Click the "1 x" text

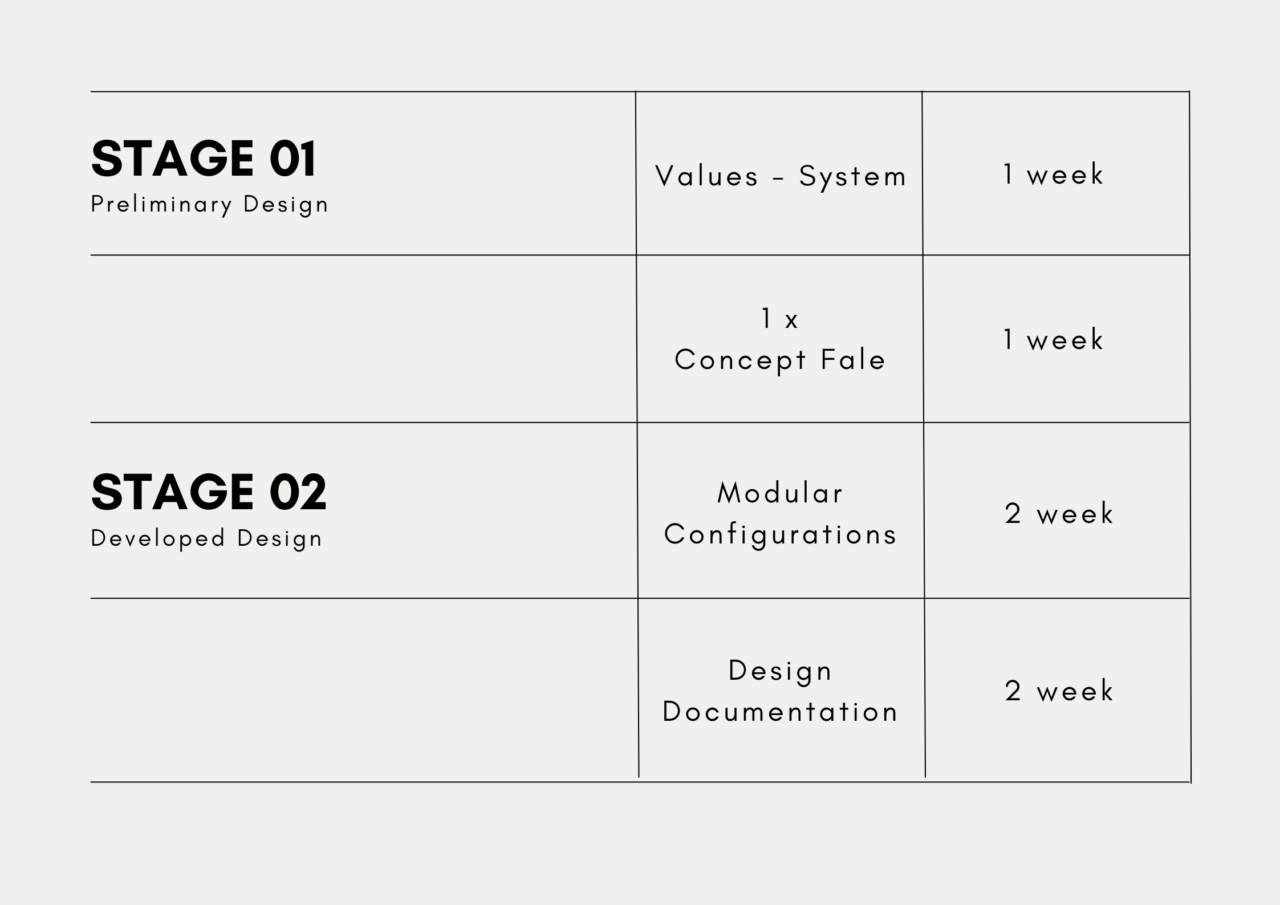pos(780,319)
